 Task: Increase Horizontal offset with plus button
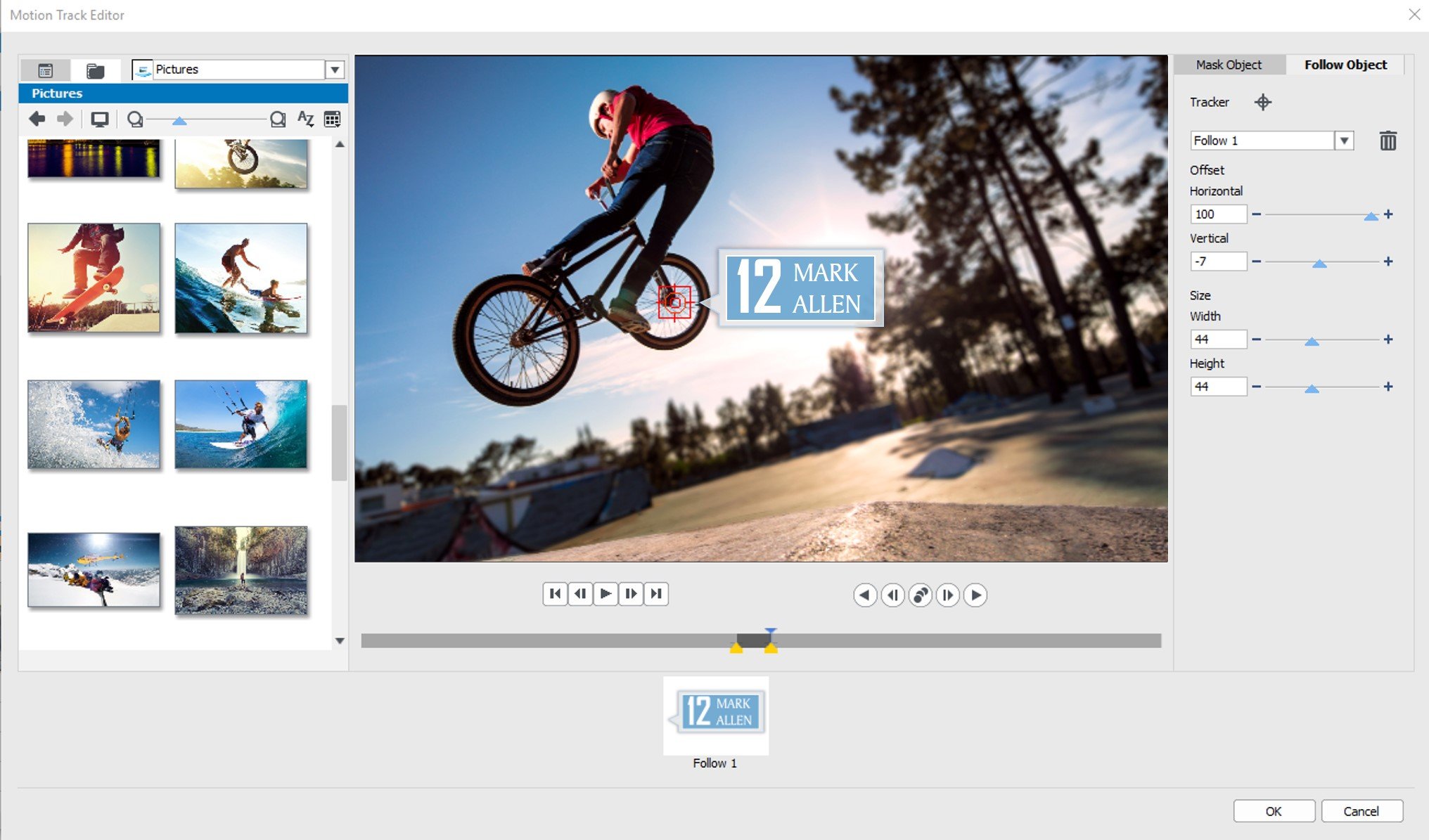click(1388, 214)
